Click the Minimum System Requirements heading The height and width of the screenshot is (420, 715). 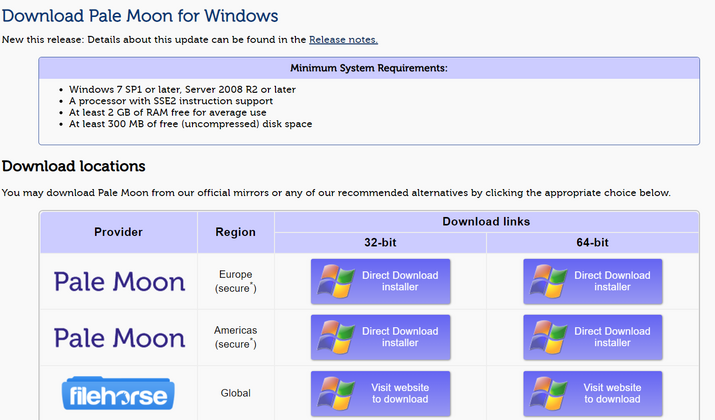coord(369,68)
